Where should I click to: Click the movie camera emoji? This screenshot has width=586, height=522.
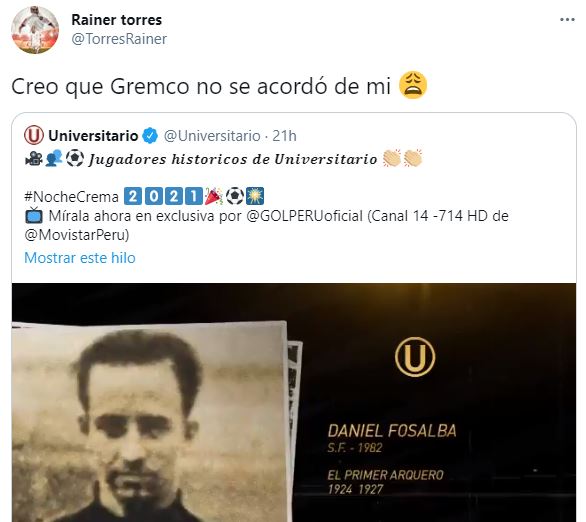[x=34, y=159]
